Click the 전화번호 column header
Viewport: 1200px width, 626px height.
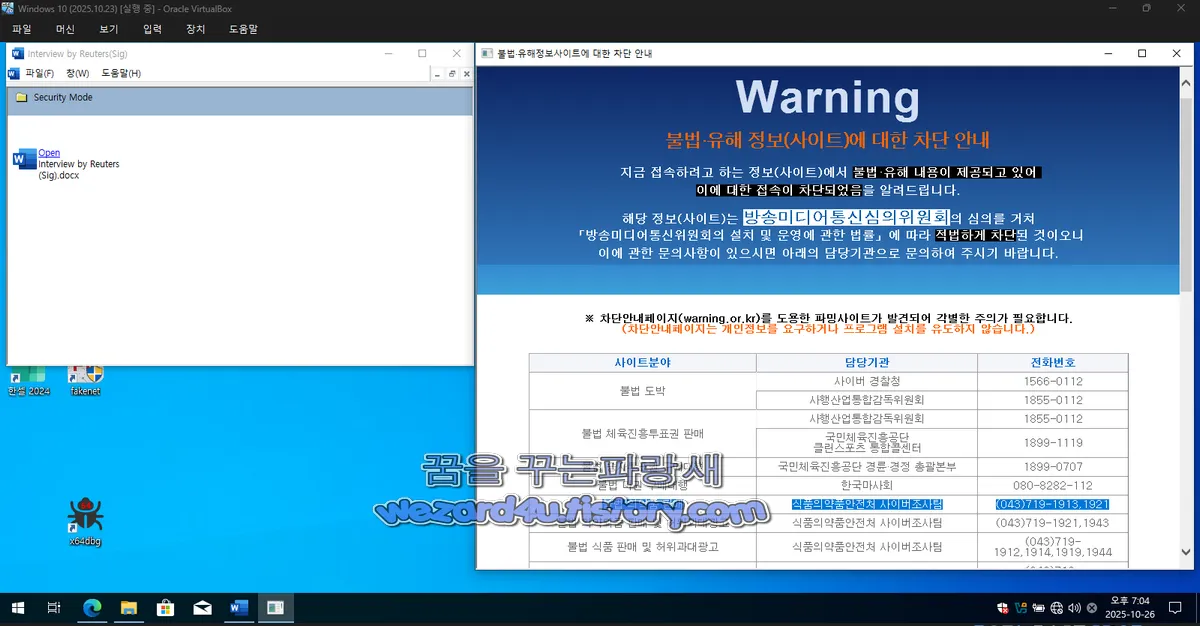click(x=1053, y=362)
